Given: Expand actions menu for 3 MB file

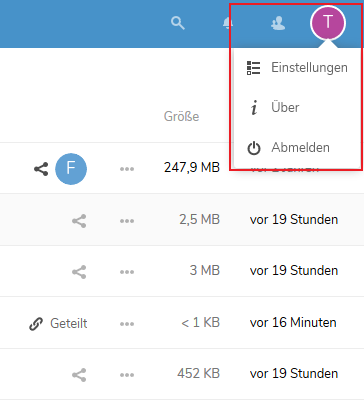Looking at the screenshot, I should click(127, 272).
